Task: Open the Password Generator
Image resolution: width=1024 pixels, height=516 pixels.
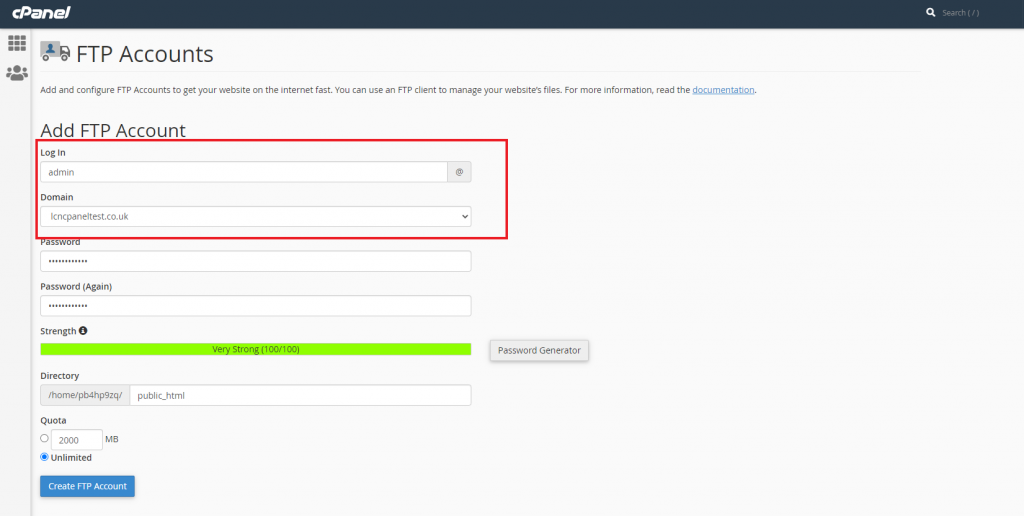Action: [539, 350]
